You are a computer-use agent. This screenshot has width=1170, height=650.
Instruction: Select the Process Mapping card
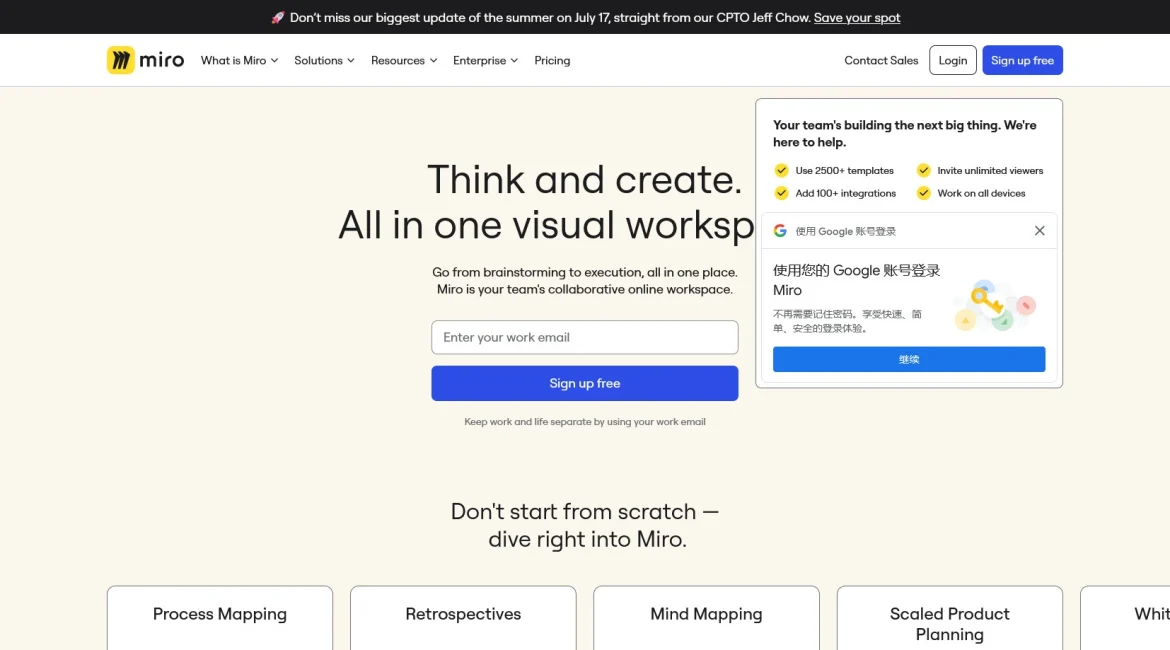click(x=219, y=617)
